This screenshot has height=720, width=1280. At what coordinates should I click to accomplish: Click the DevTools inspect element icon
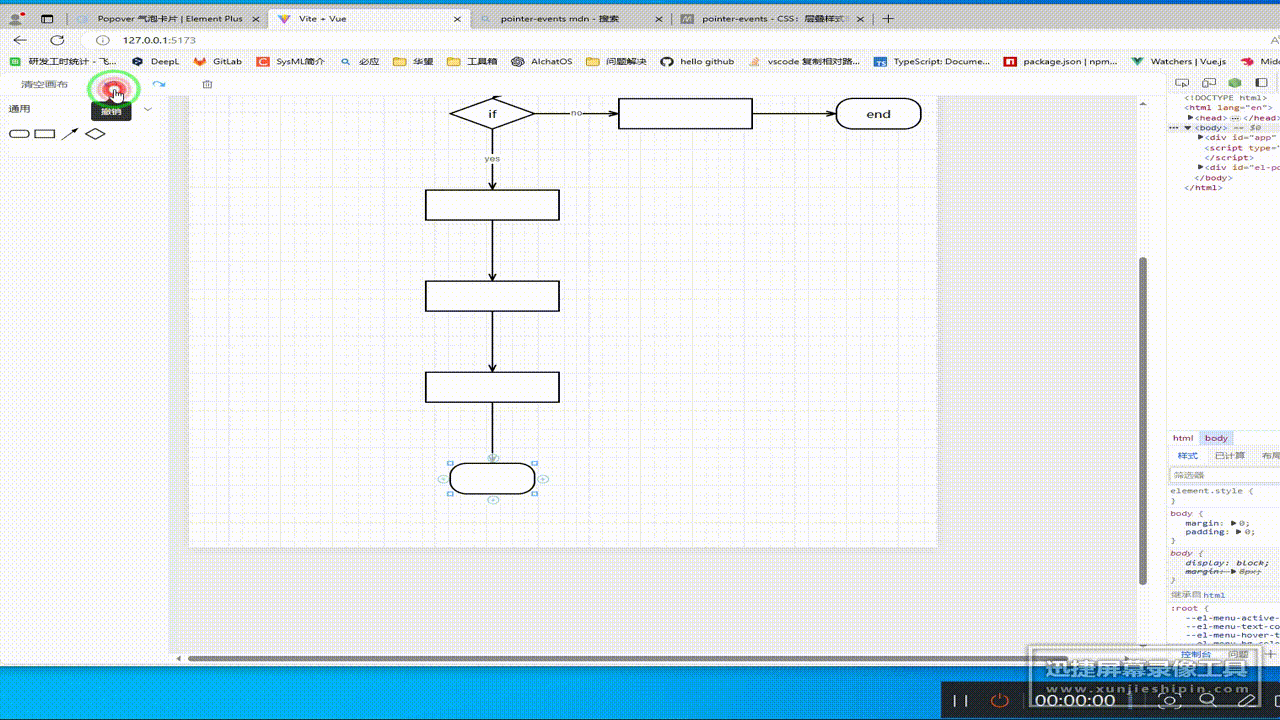1182,83
